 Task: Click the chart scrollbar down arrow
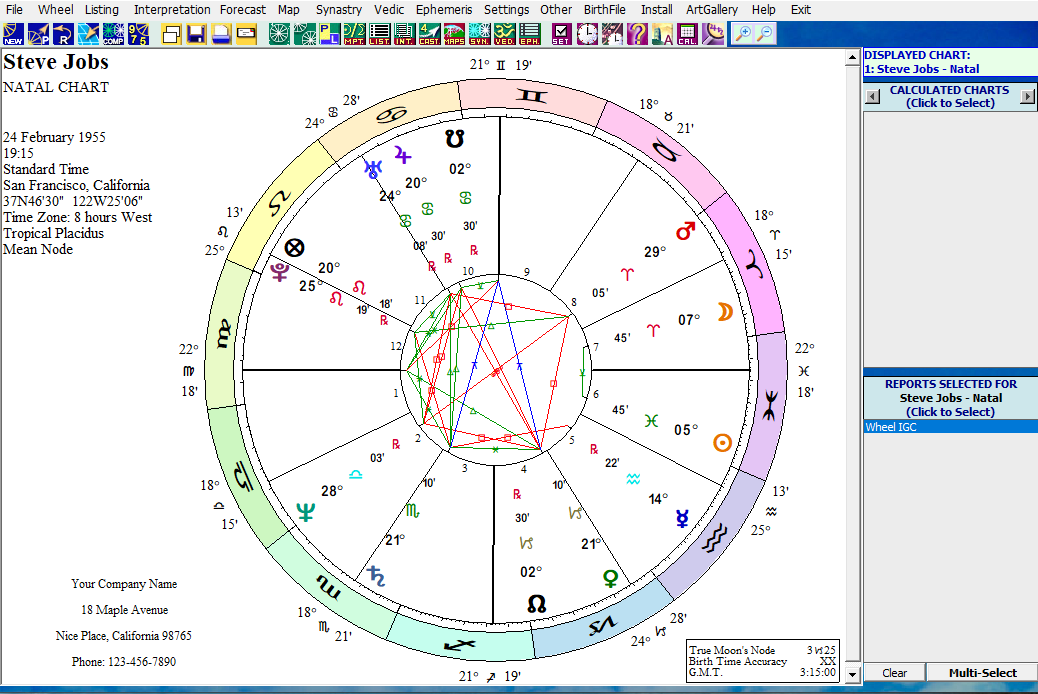(x=853, y=675)
